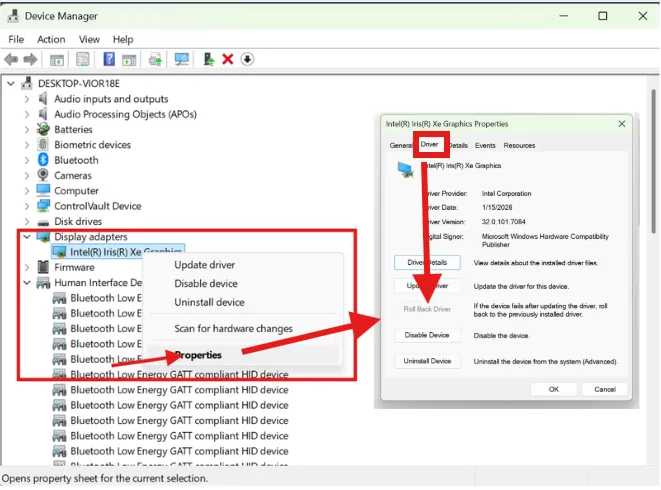Click the red X uninstall device icon
This screenshot has height=490, width=661.
click(228, 59)
